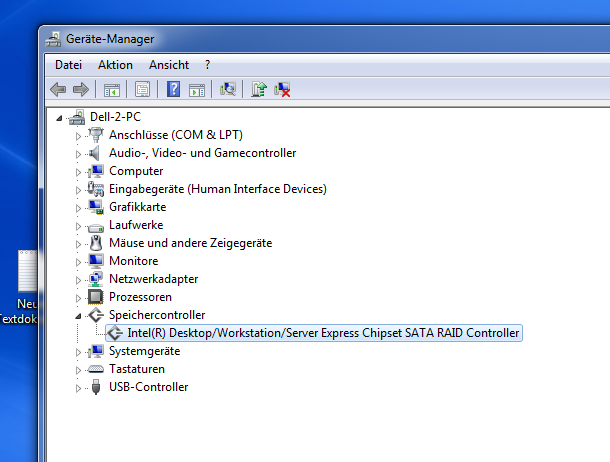The height and width of the screenshot is (462, 610).
Task: Select the Monitore label
Action: point(133,261)
